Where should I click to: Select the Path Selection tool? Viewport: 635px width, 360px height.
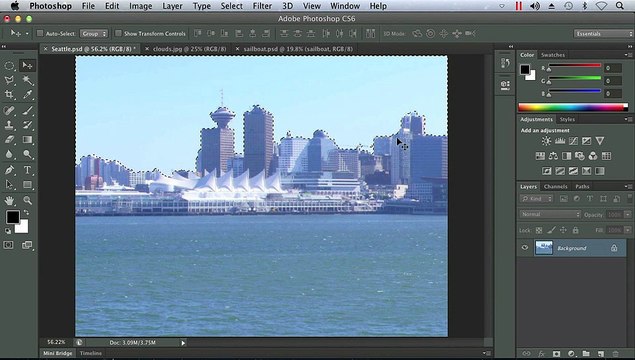(x=9, y=185)
